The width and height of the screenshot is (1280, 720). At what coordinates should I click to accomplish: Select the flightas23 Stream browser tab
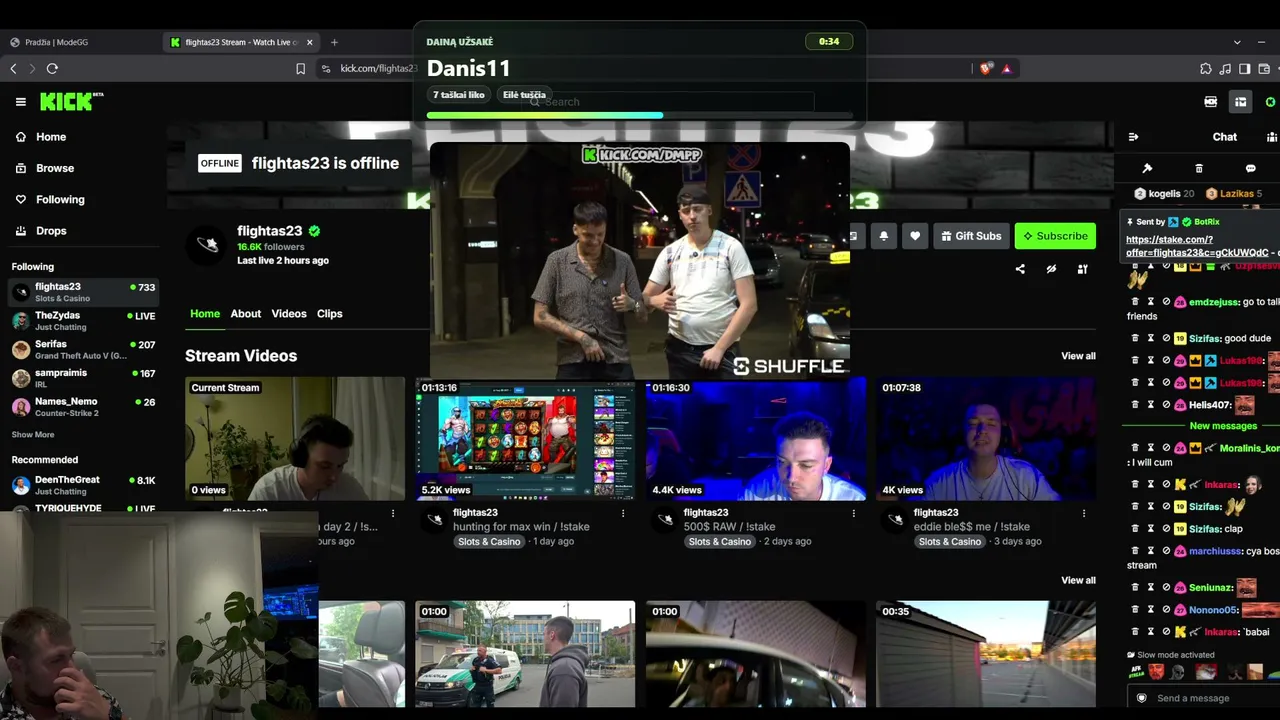click(241, 42)
